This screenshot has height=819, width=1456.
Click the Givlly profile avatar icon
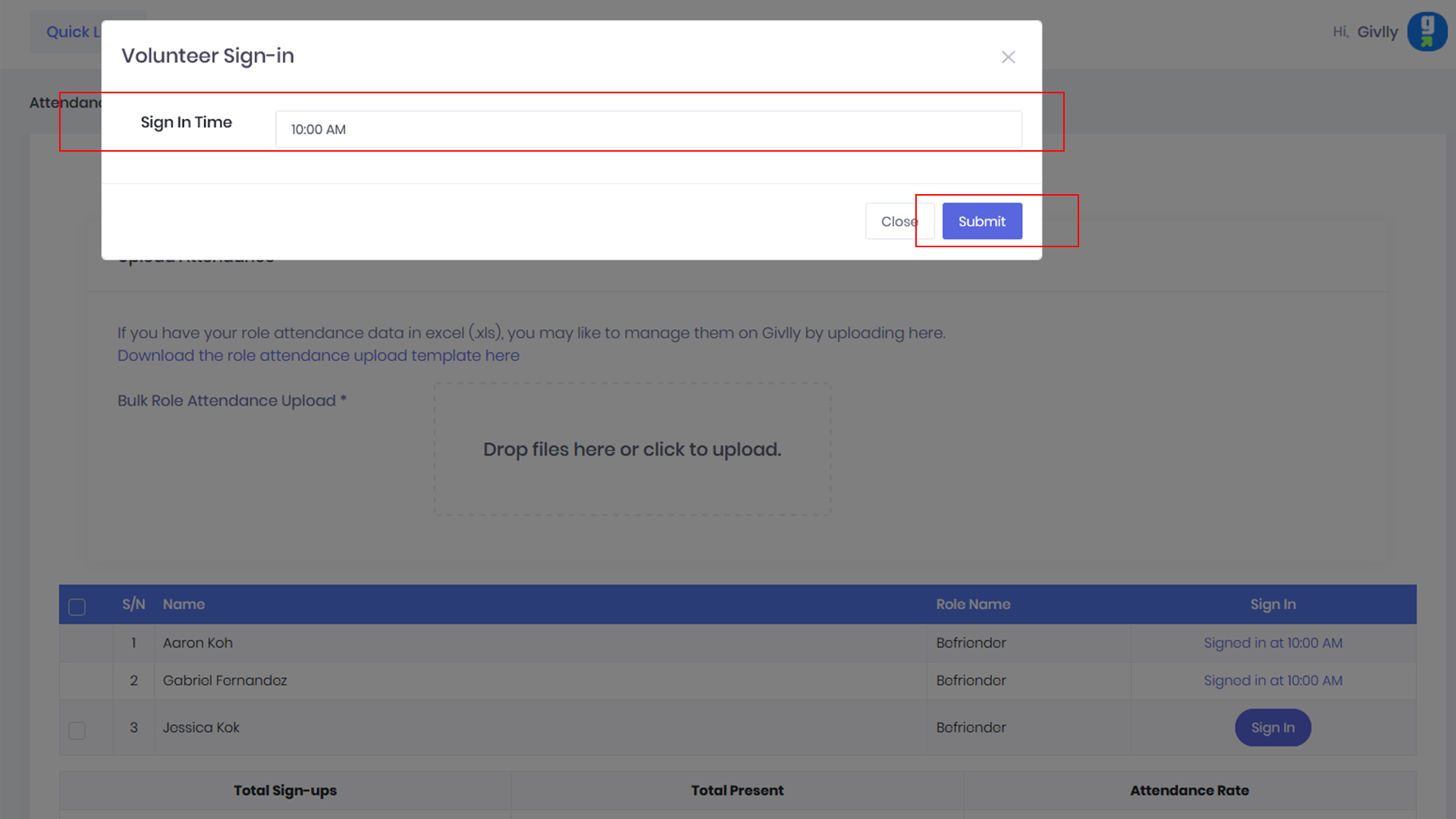point(1426,32)
